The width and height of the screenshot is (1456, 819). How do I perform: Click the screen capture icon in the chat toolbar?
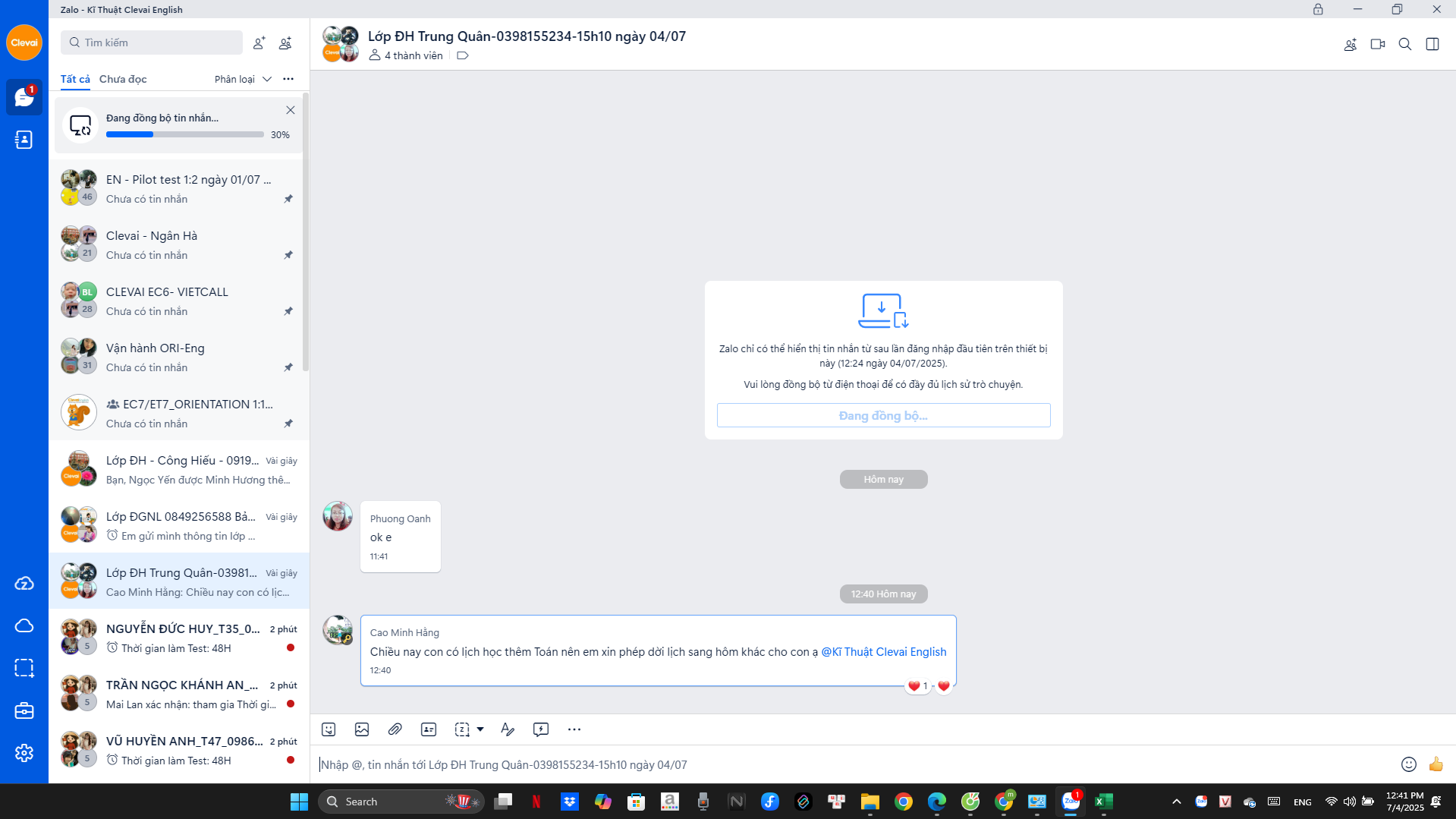(x=462, y=729)
